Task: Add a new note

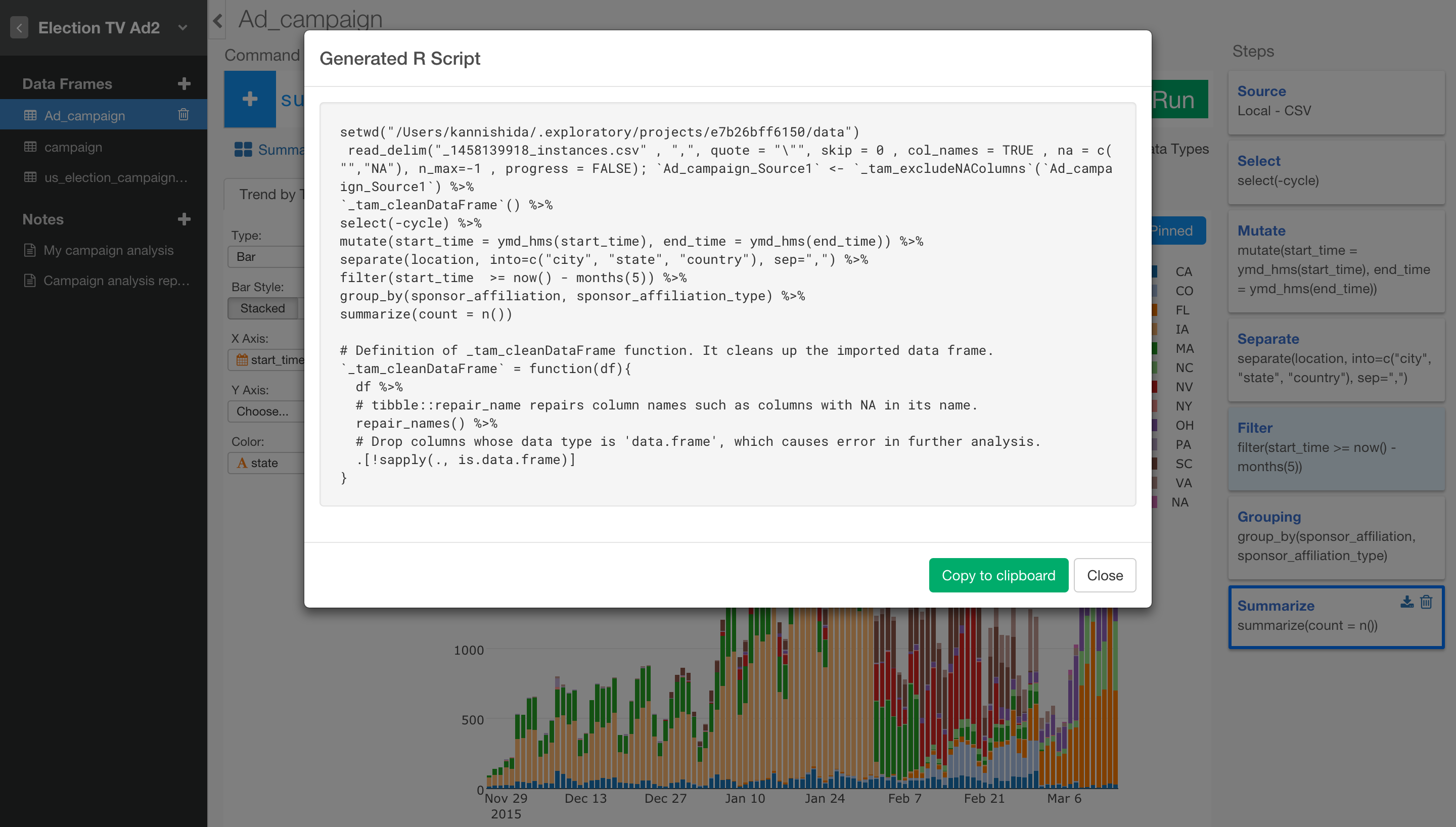Action: click(184, 219)
